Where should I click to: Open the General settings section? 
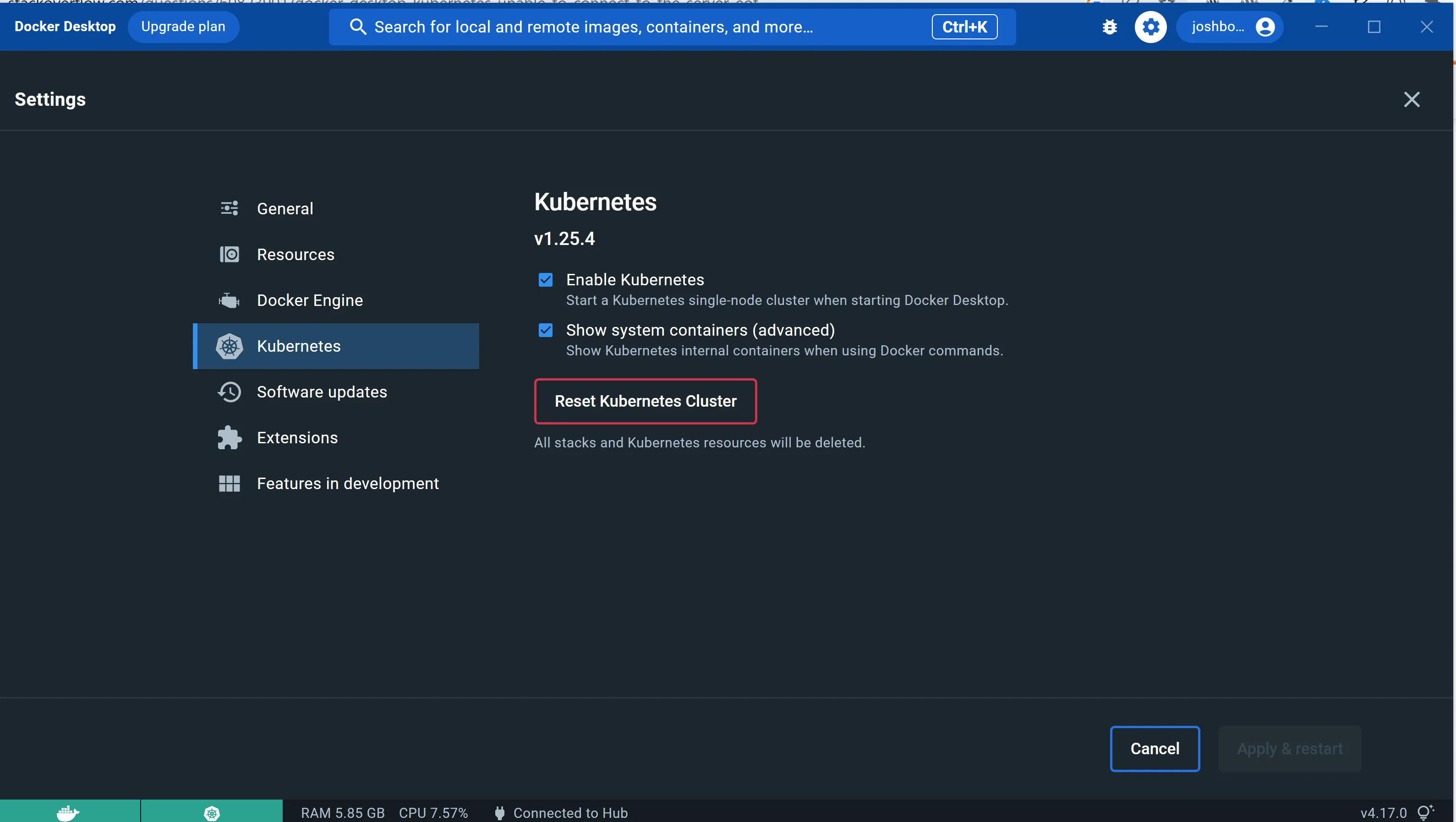(285, 208)
